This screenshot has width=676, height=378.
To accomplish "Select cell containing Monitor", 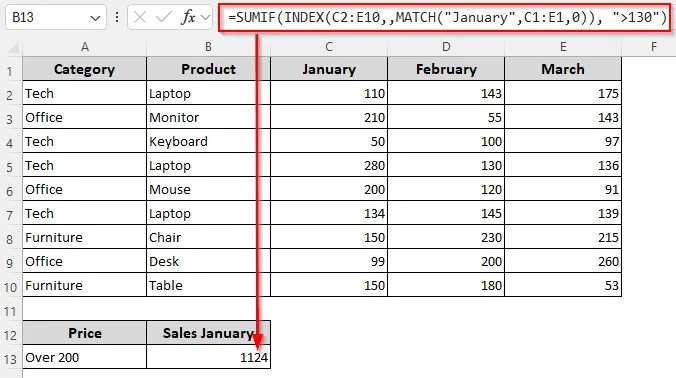I will point(208,117).
